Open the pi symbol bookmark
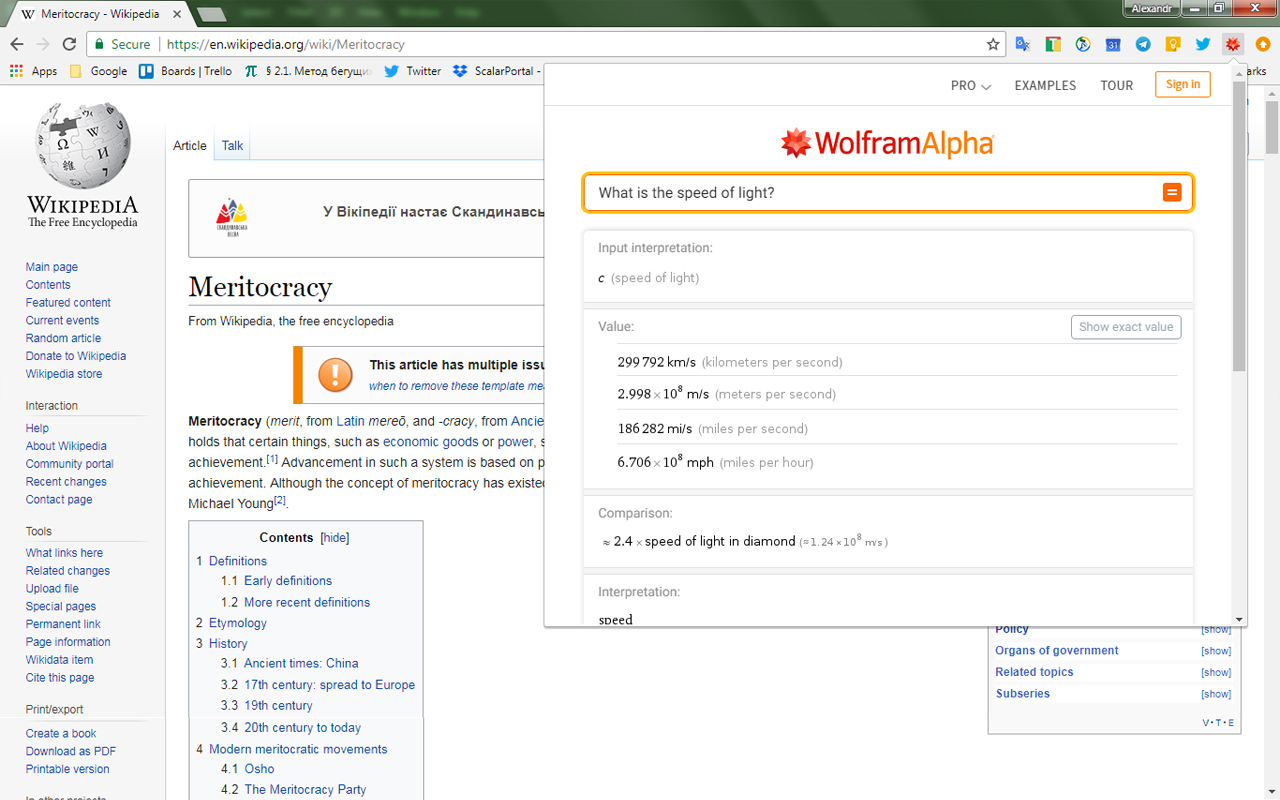The height and width of the screenshot is (800, 1280). 308,71
